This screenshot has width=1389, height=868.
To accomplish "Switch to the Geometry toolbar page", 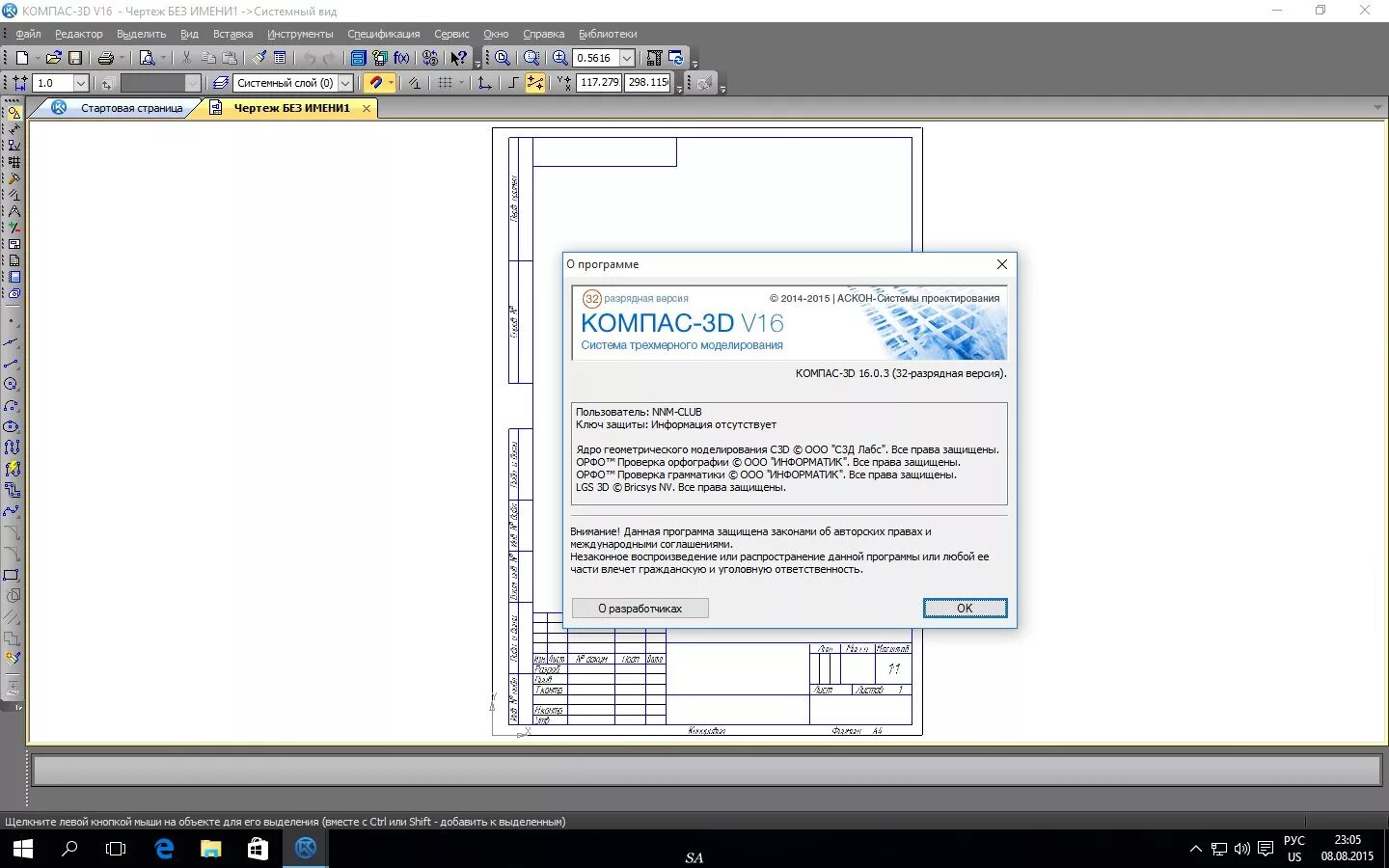I will click(x=14, y=113).
